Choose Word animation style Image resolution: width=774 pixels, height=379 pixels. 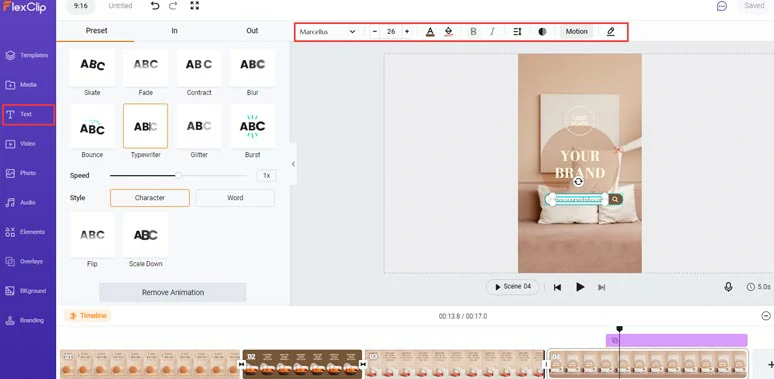click(235, 198)
